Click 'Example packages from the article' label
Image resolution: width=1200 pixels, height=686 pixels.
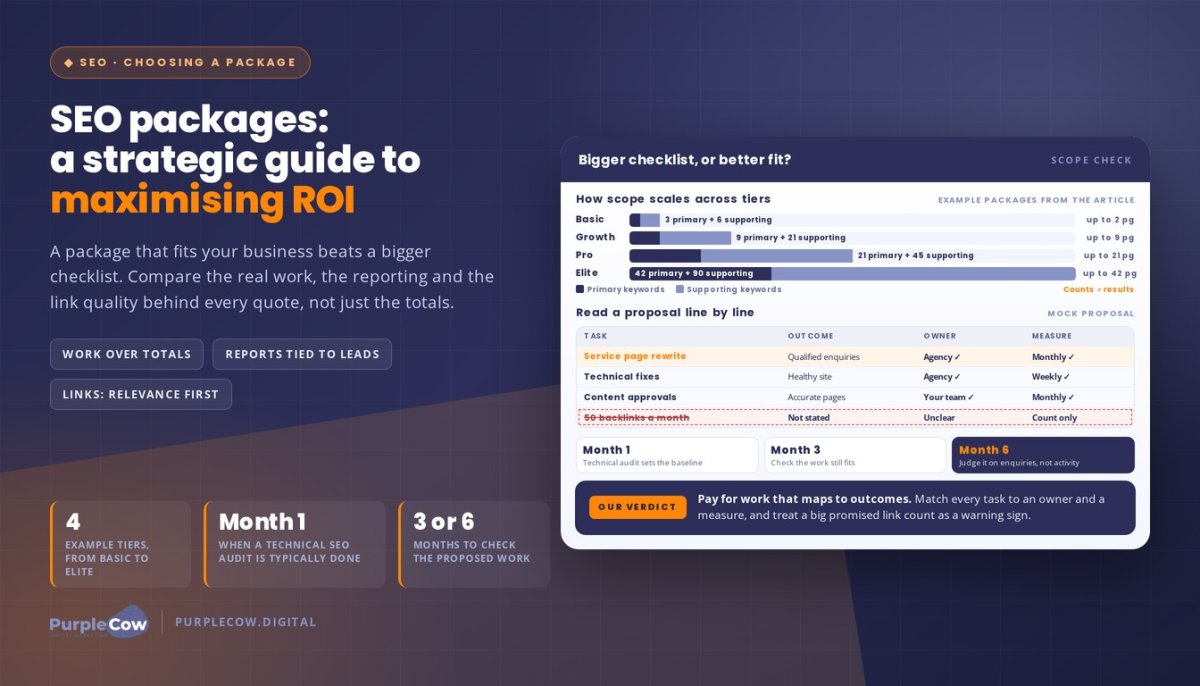coord(1036,200)
